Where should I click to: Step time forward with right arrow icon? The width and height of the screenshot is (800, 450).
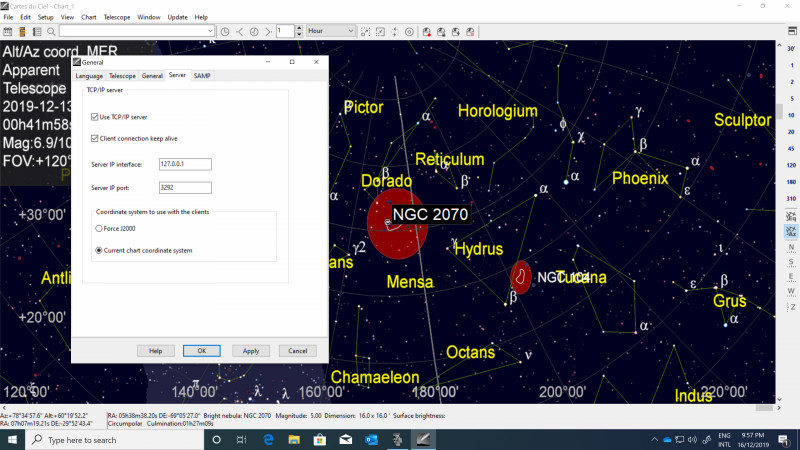point(268,31)
